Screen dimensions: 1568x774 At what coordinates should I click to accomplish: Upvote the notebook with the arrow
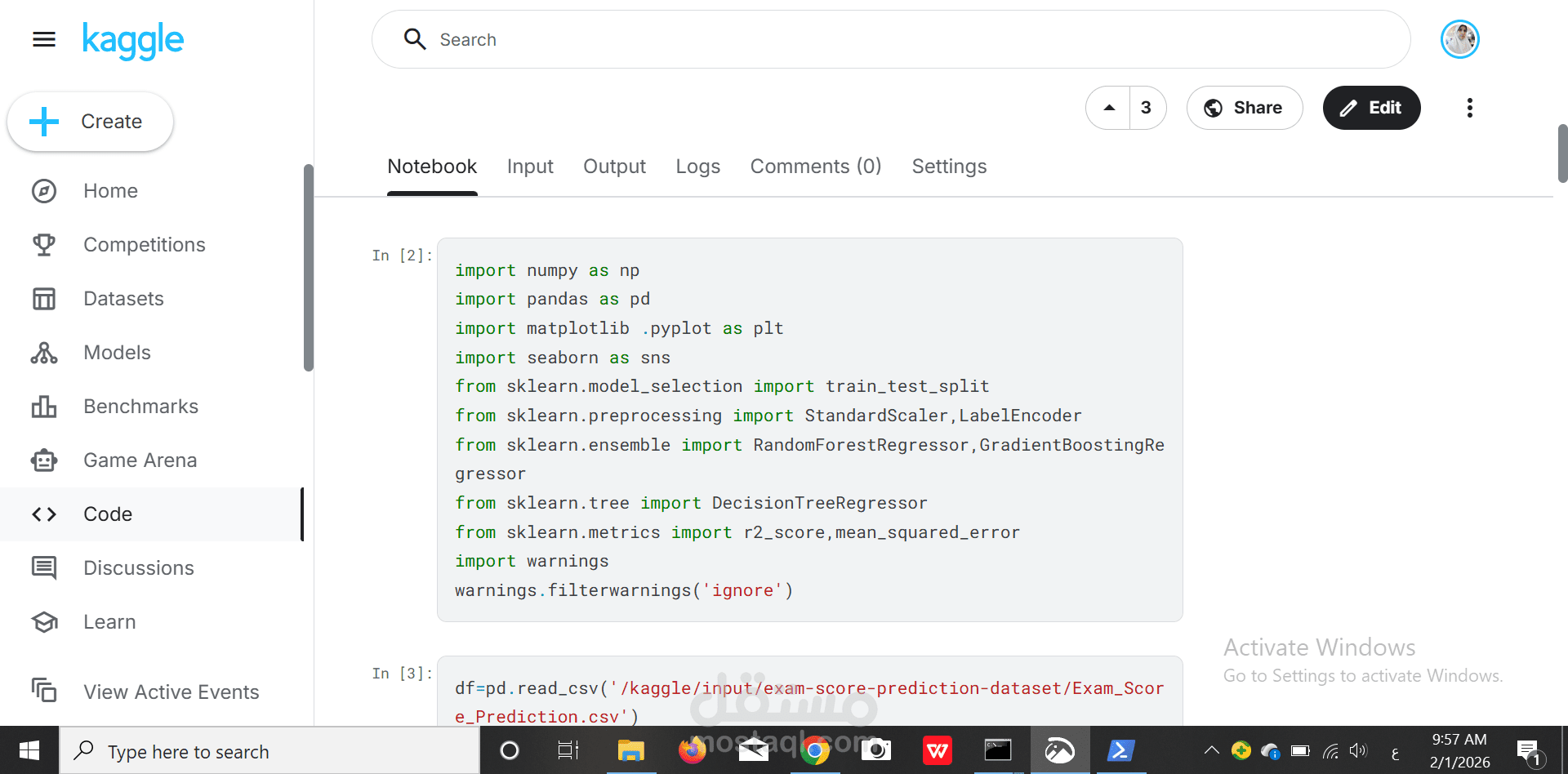[1109, 108]
